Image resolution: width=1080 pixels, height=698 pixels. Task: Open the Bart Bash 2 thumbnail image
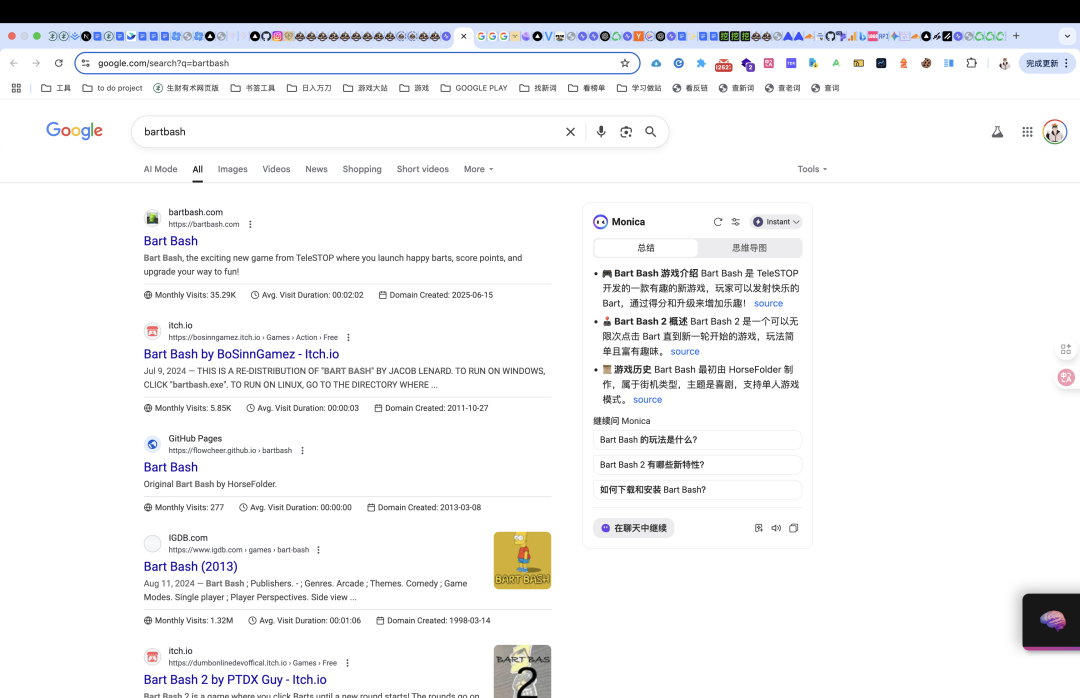point(522,671)
